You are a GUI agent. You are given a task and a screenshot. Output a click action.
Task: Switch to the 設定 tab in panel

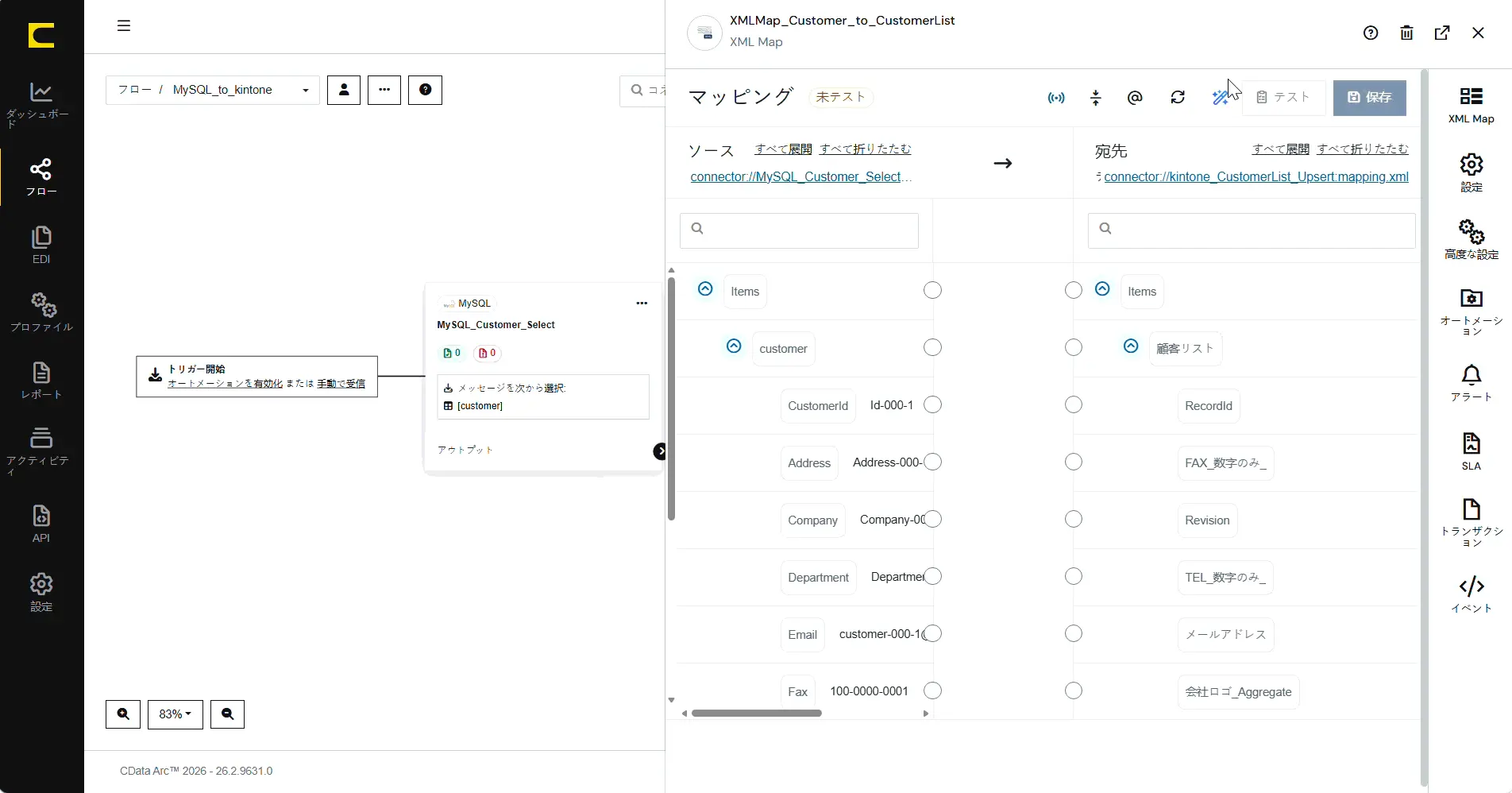(1471, 172)
